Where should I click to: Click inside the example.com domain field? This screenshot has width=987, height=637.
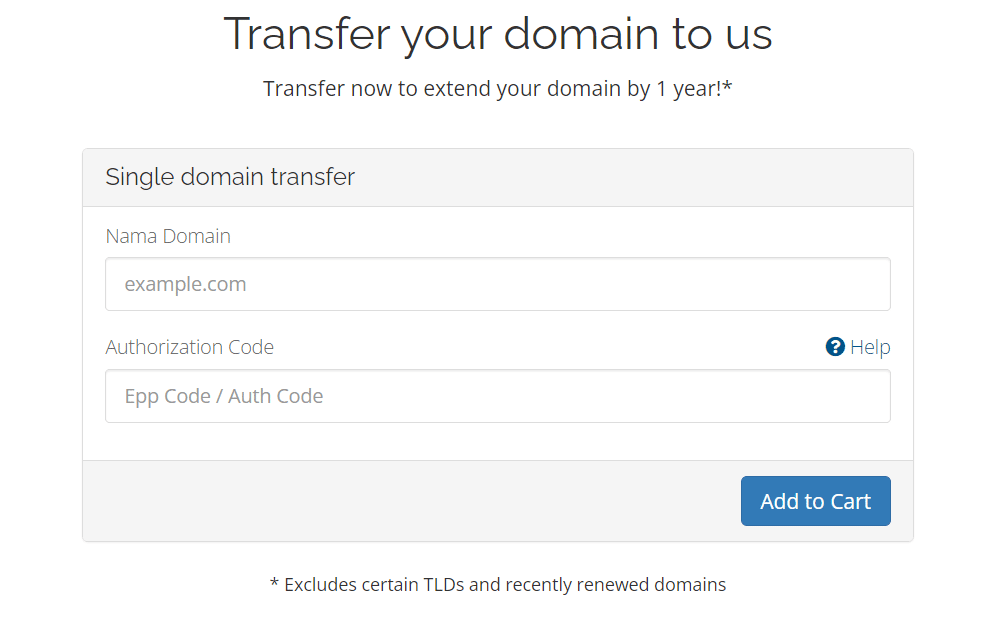click(x=497, y=284)
